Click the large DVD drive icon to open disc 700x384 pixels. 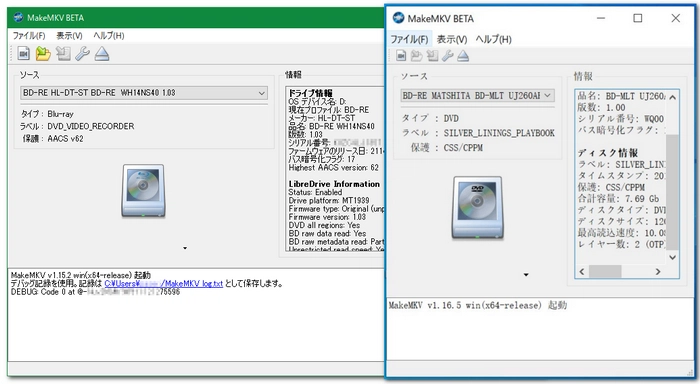click(477, 208)
